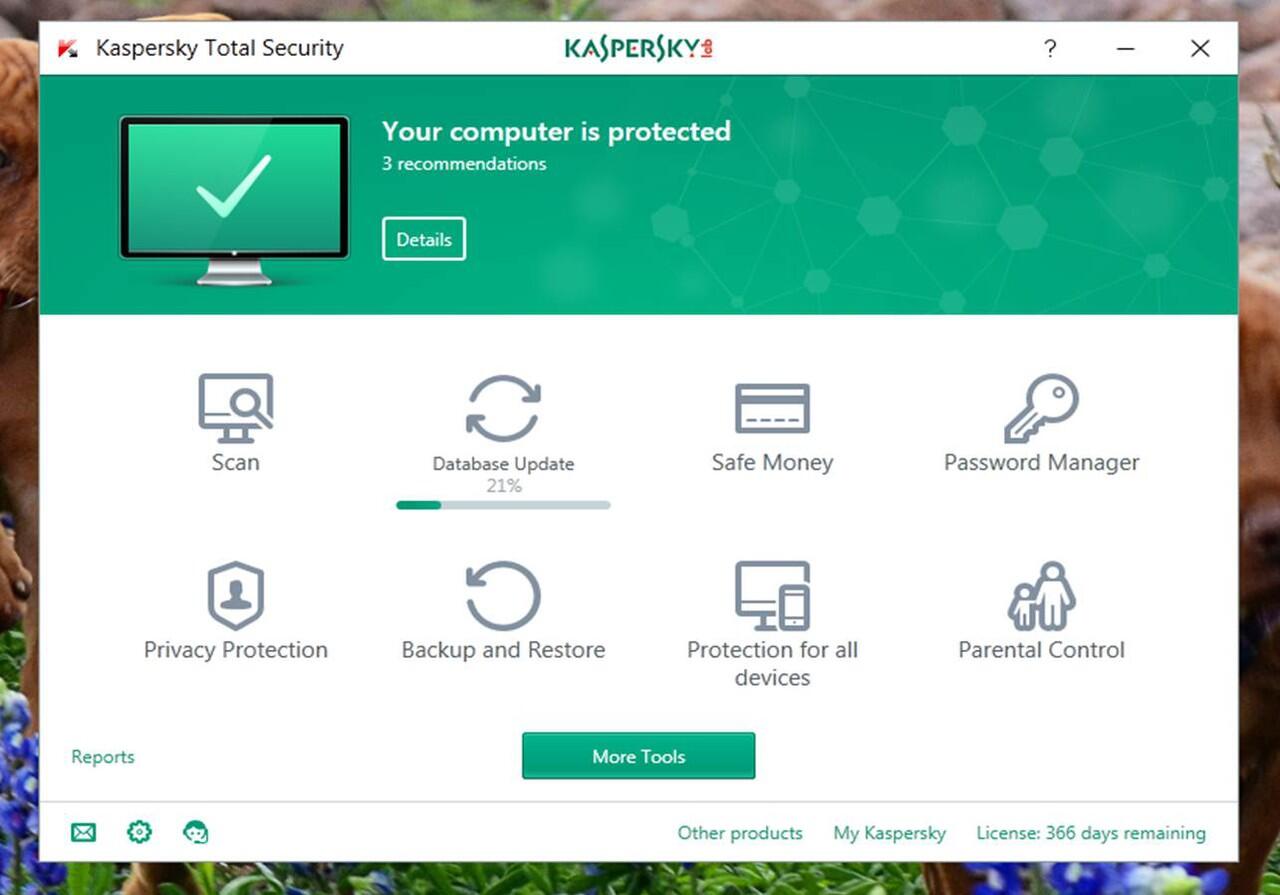Open the Scan feature icon
The width and height of the screenshot is (1280, 895).
pos(235,408)
